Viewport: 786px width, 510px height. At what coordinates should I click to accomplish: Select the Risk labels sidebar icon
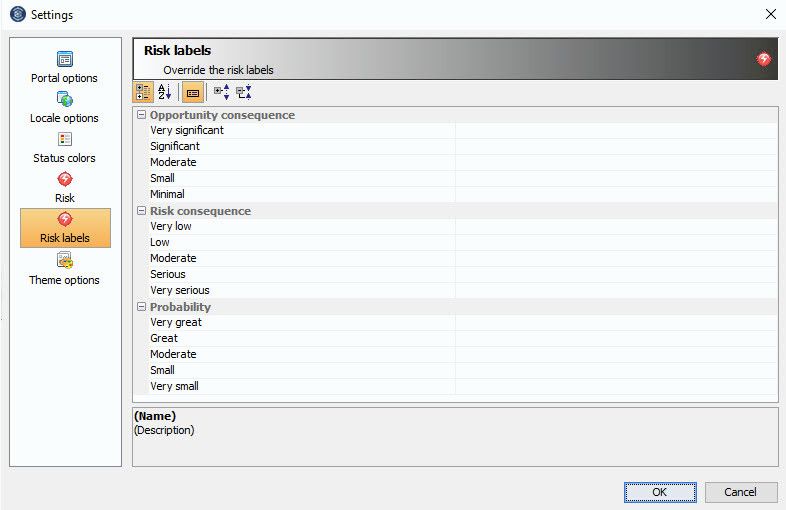tap(65, 219)
